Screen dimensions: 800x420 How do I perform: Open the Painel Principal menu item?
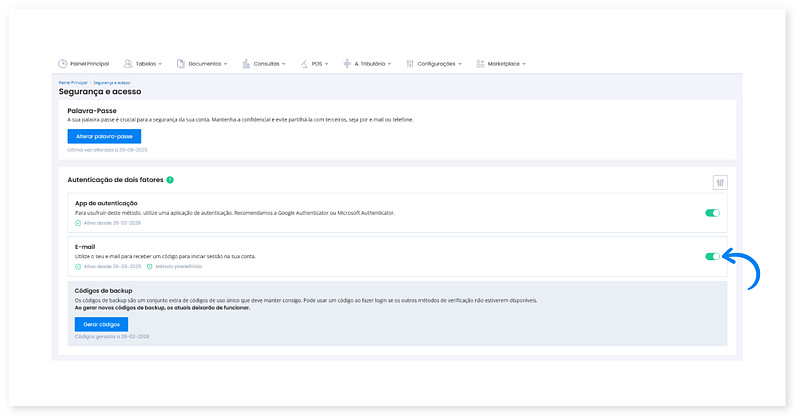click(x=84, y=64)
